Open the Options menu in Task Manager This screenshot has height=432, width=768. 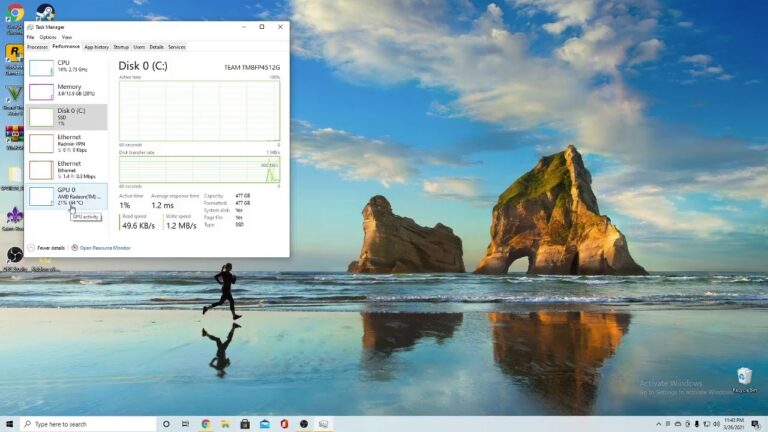tap(48, 37)
